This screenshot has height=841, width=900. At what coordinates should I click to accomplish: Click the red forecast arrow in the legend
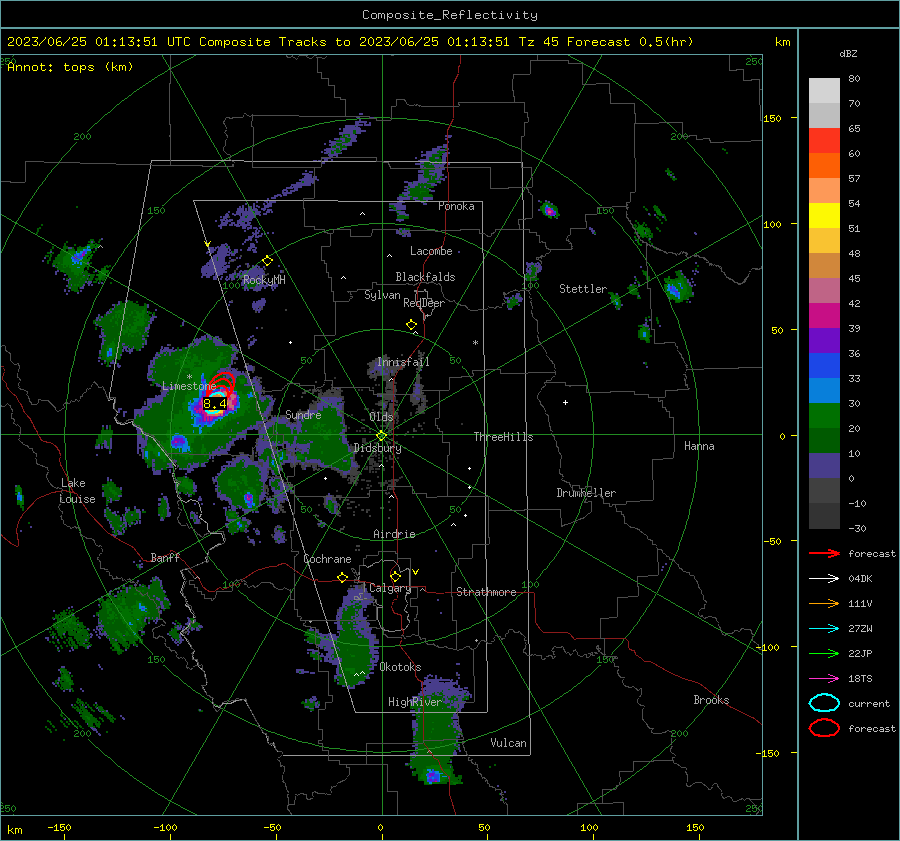(824, 553)
